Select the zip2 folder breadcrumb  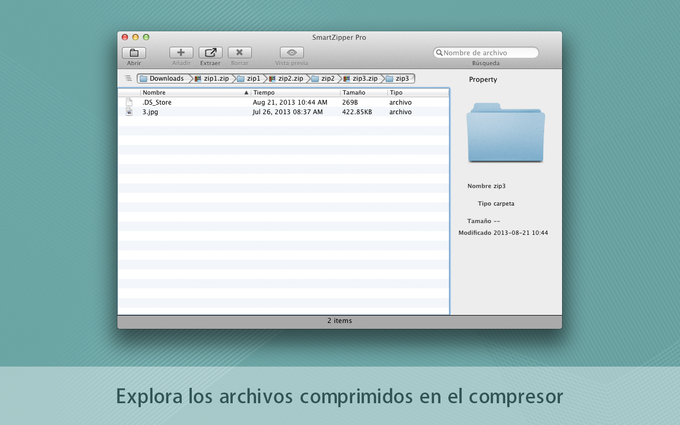tap(324, 78)
